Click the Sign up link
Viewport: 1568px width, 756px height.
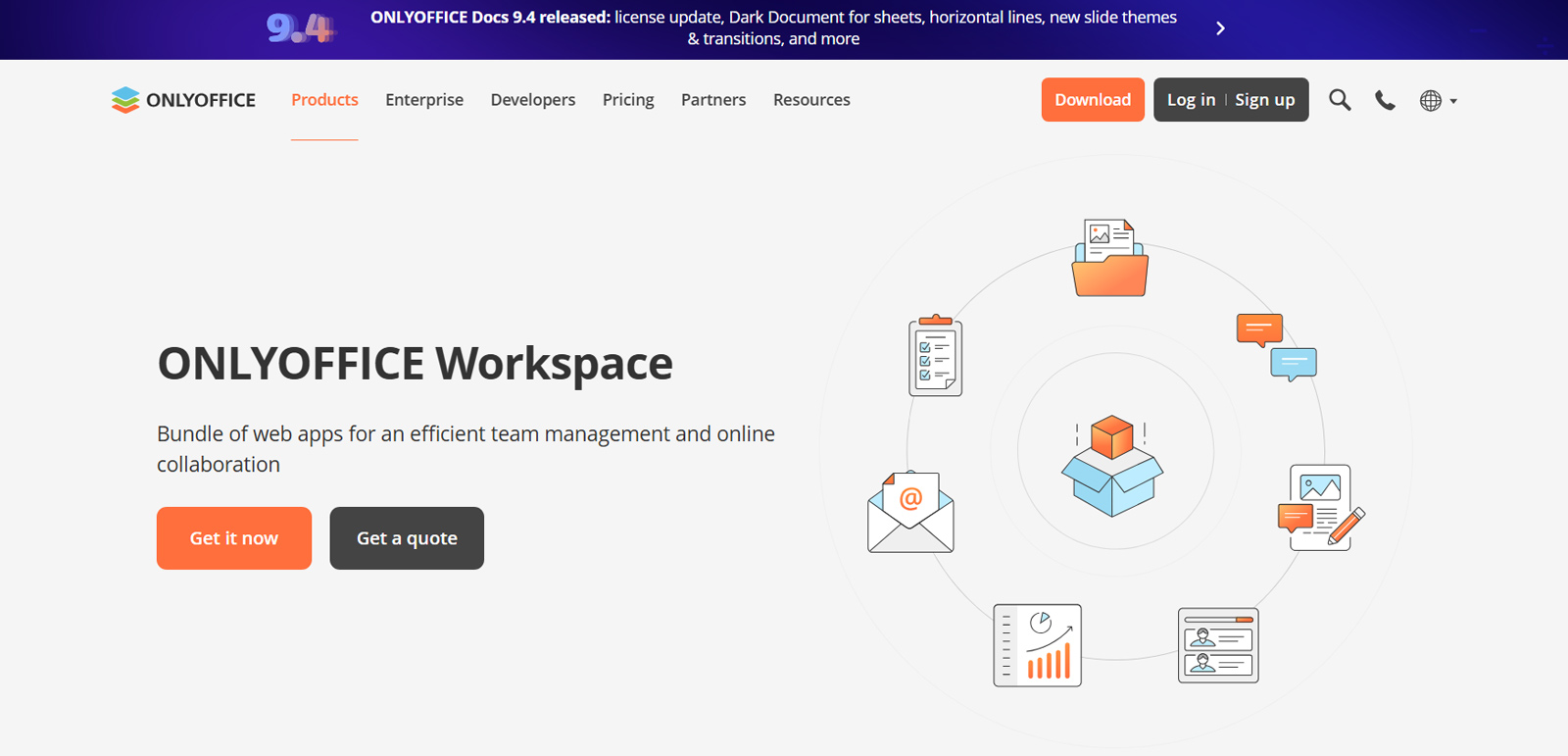tap(1265, 100)
